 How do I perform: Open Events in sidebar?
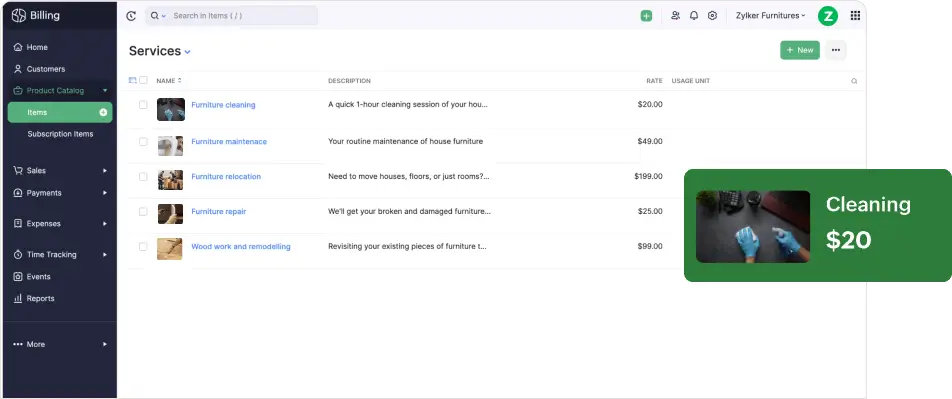(x=38, y=276)
